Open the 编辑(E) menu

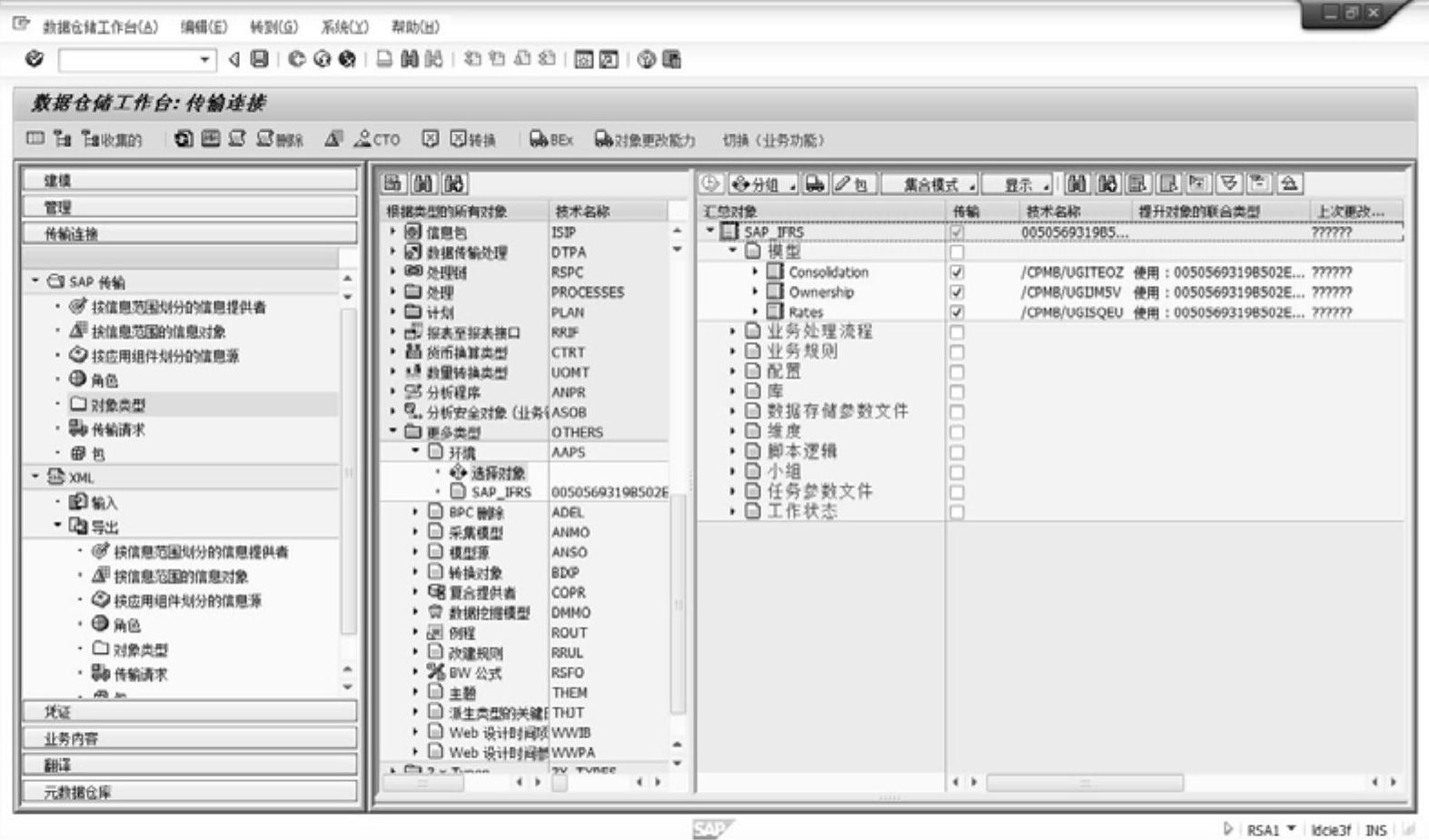pos(203,27)
